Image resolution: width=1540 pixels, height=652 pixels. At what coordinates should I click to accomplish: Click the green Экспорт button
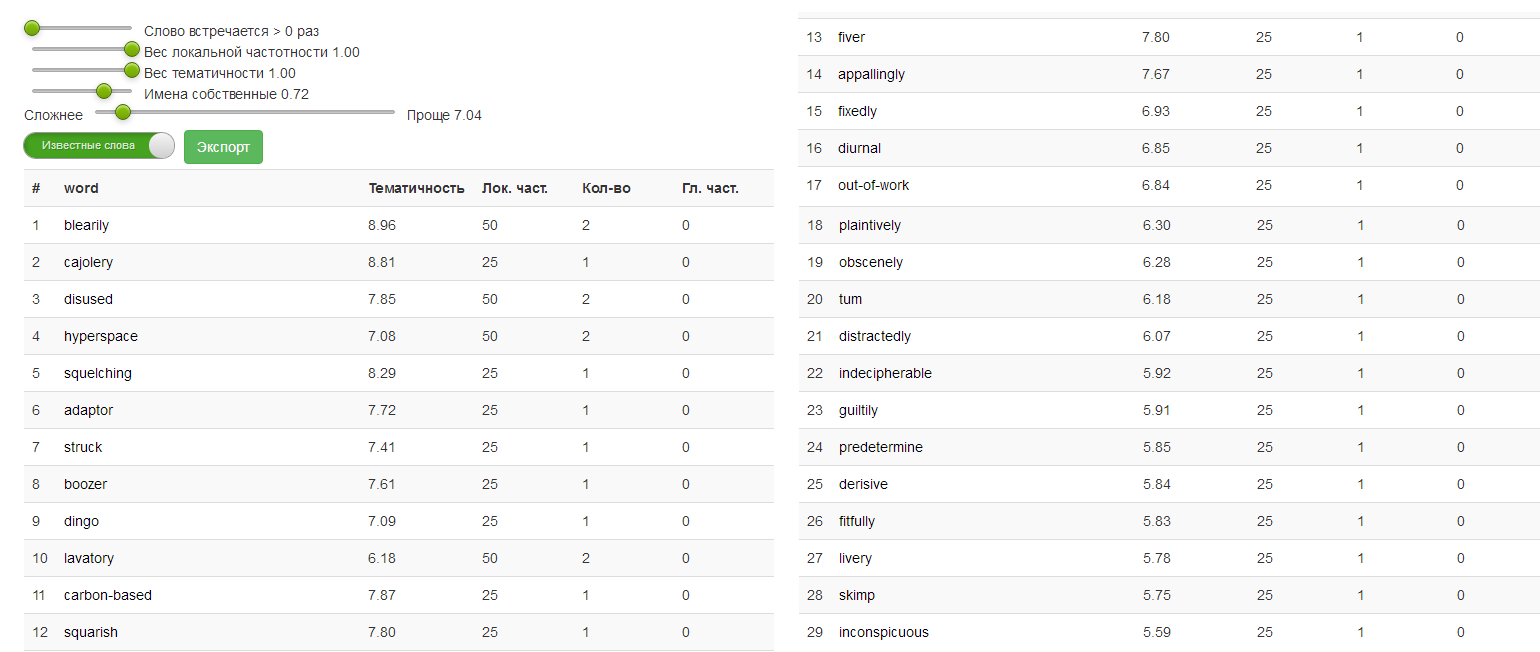pos(223,147)
